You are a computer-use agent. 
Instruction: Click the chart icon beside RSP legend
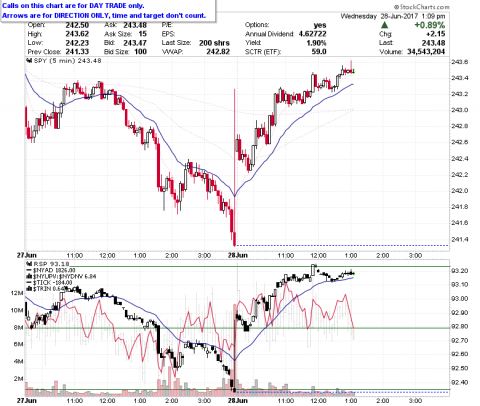[x=29, y=264]
